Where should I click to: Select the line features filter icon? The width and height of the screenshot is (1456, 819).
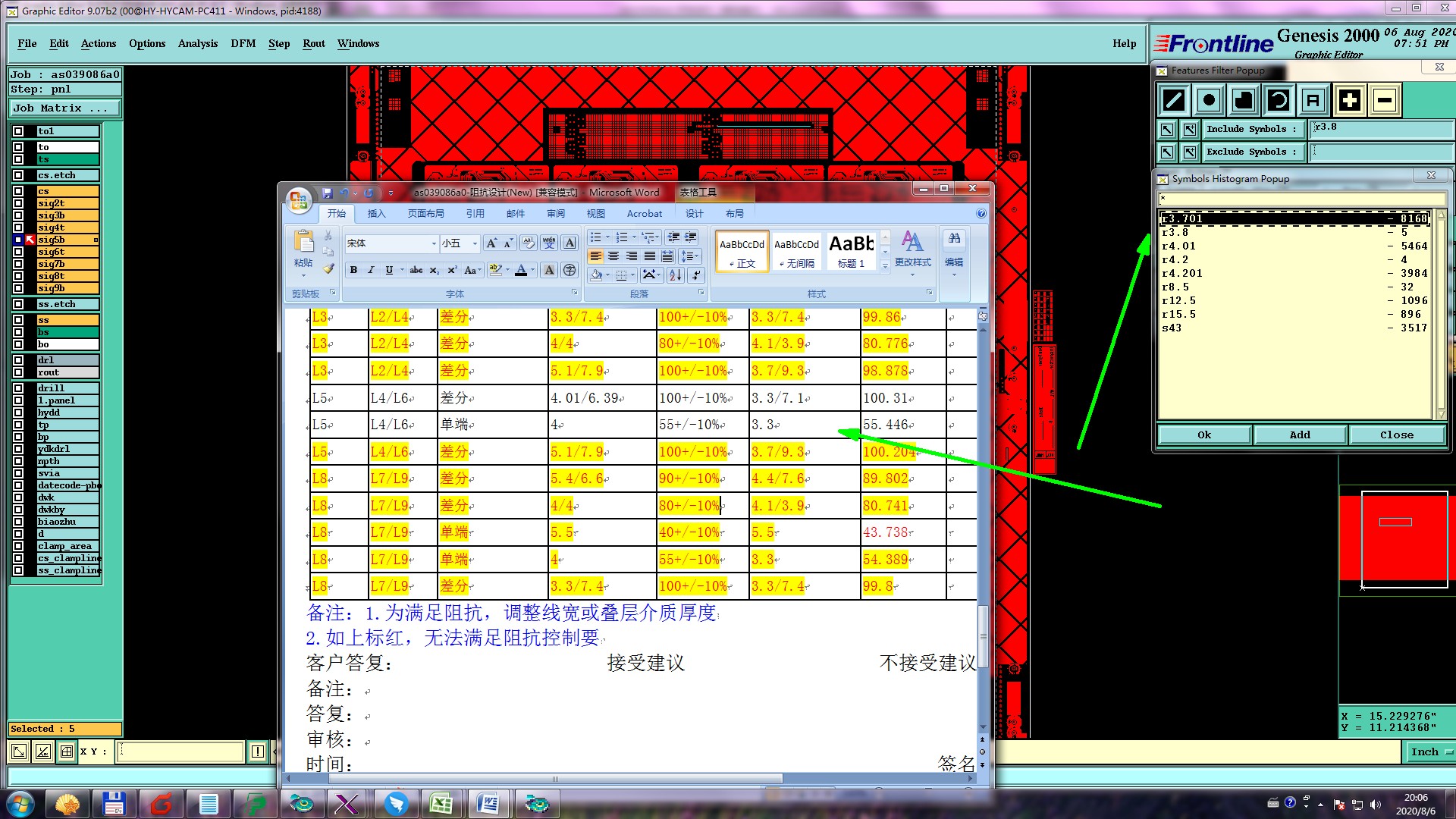click(x=1174, y=100)
